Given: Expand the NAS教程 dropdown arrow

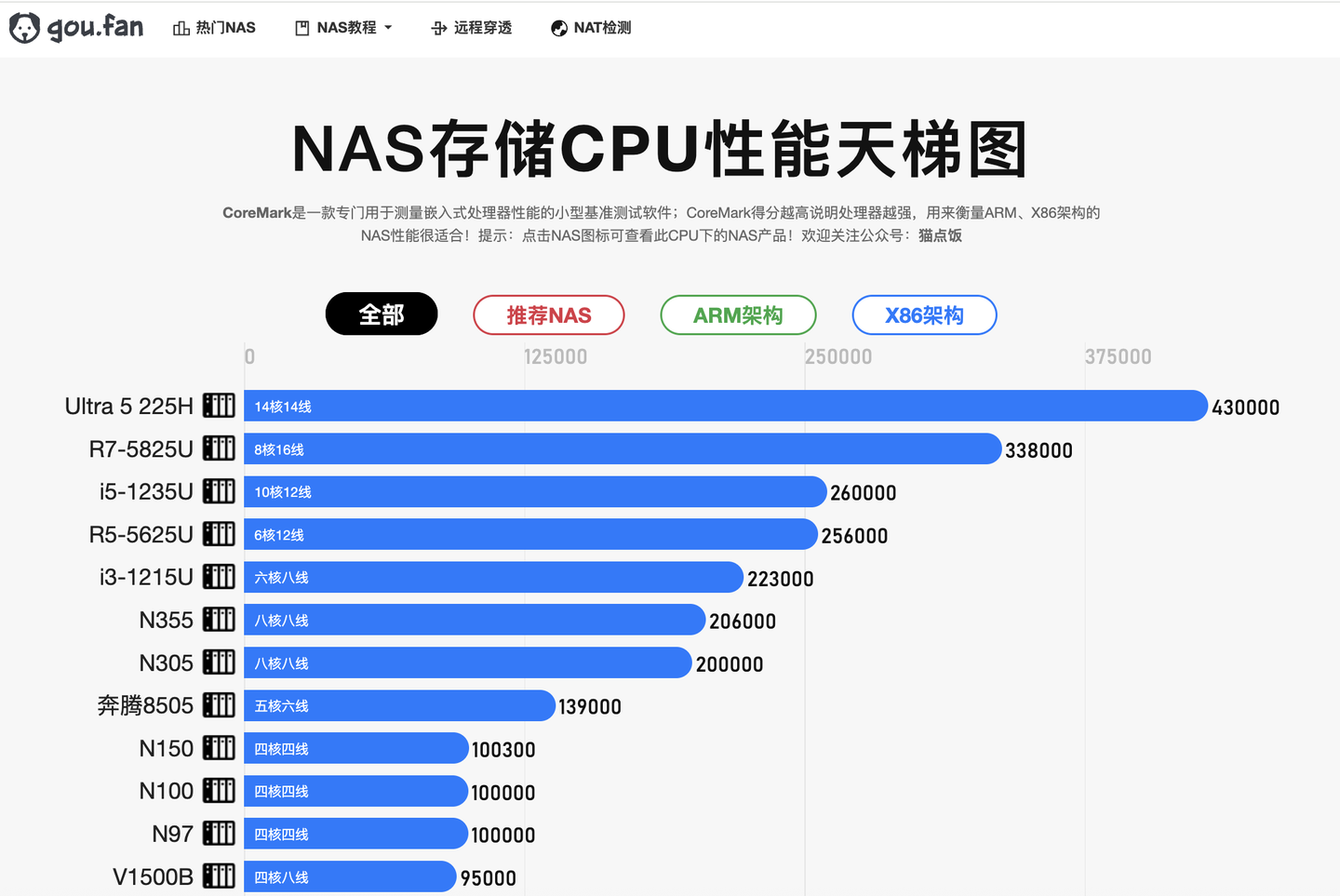Looking at the screenshot, I should click(x=388, y=28).
